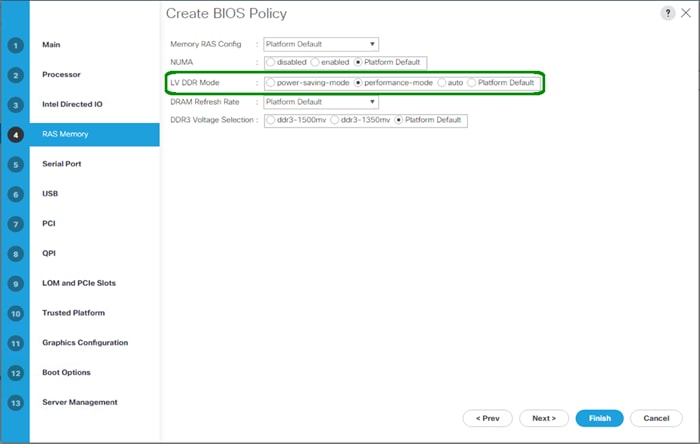The height and width of the screenshot is (444, 700).
Task: Click the step 10 circle icon
Action: tap(16, 314)
